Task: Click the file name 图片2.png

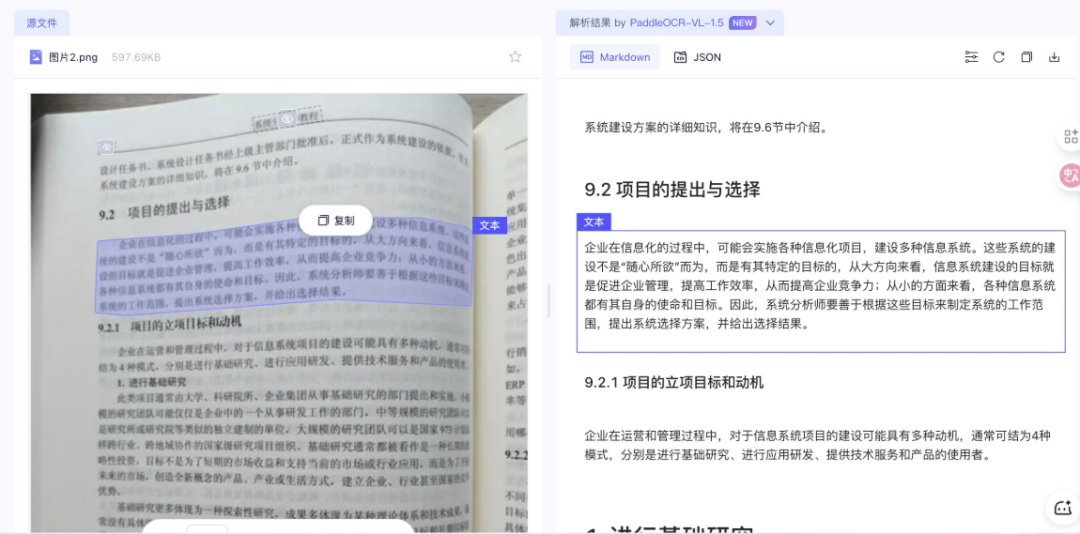Action: point(73,57)
